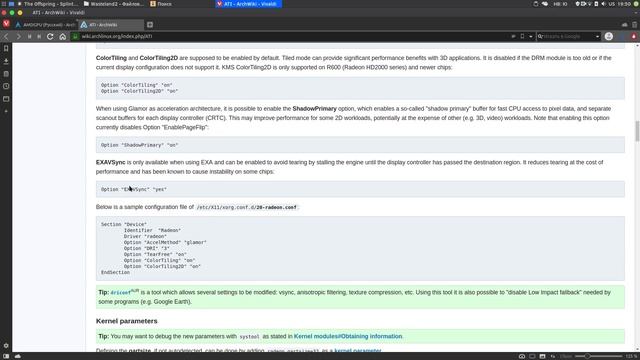Select the ATI - ArchWiki tab
The height and width of the screenshot is (360, 640).
[111, 25]
